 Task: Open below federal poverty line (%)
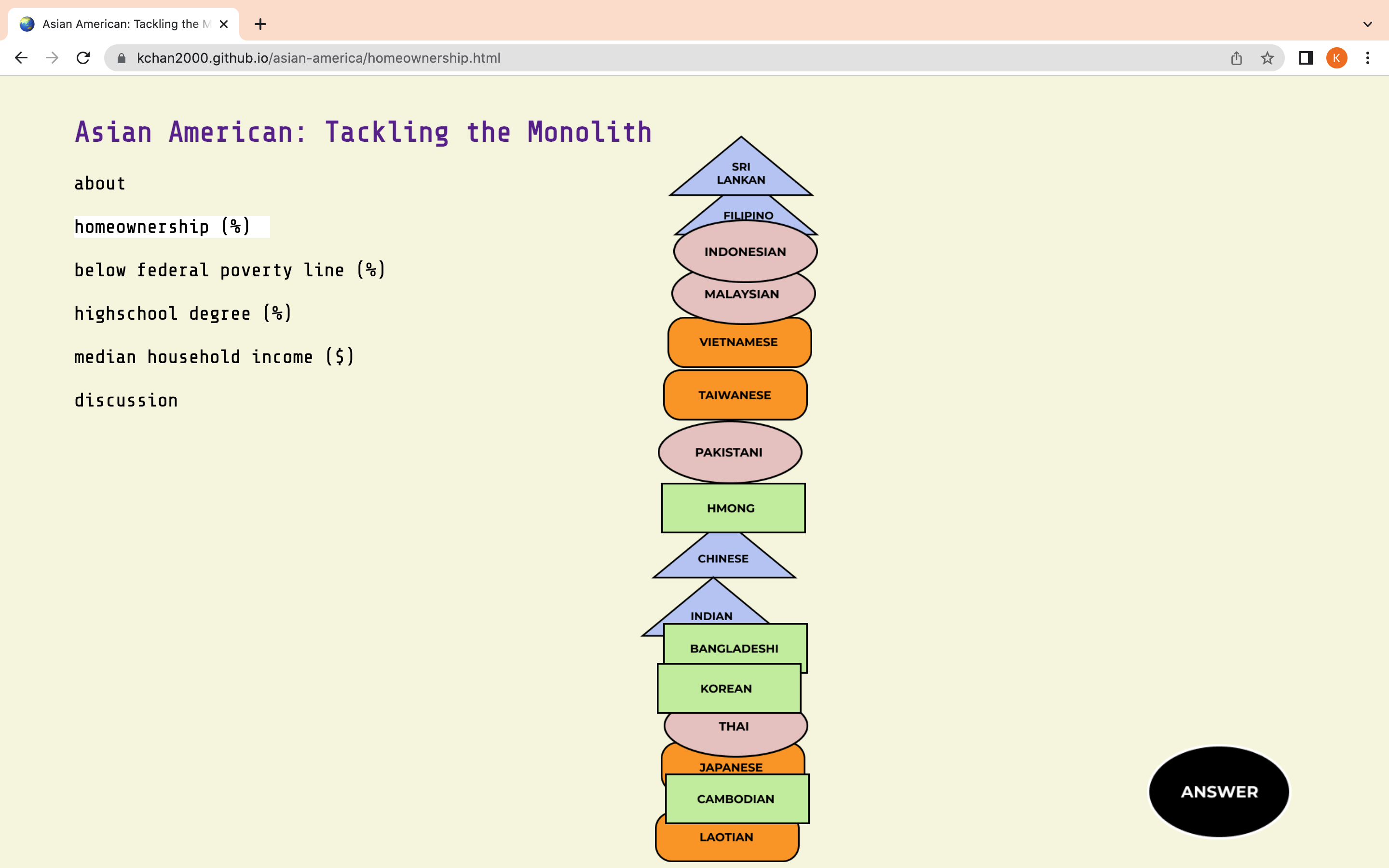tap(230, 270)
